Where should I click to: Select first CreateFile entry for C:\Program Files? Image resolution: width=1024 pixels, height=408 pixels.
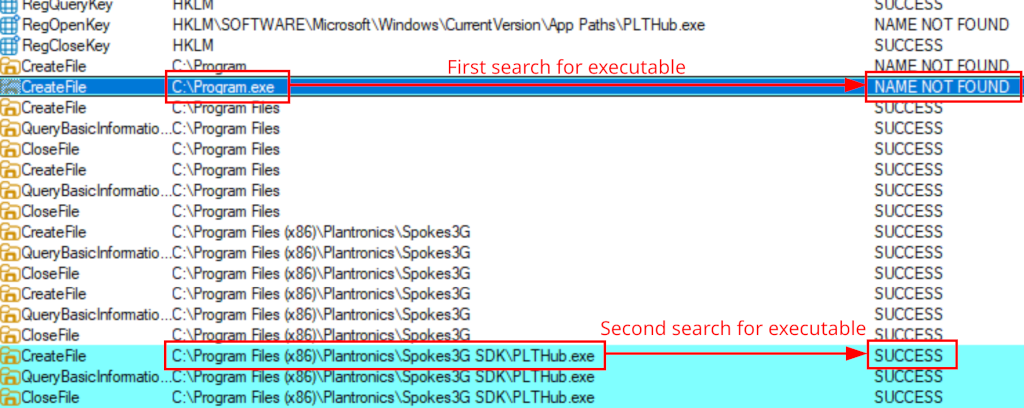(x=53, y=108)
